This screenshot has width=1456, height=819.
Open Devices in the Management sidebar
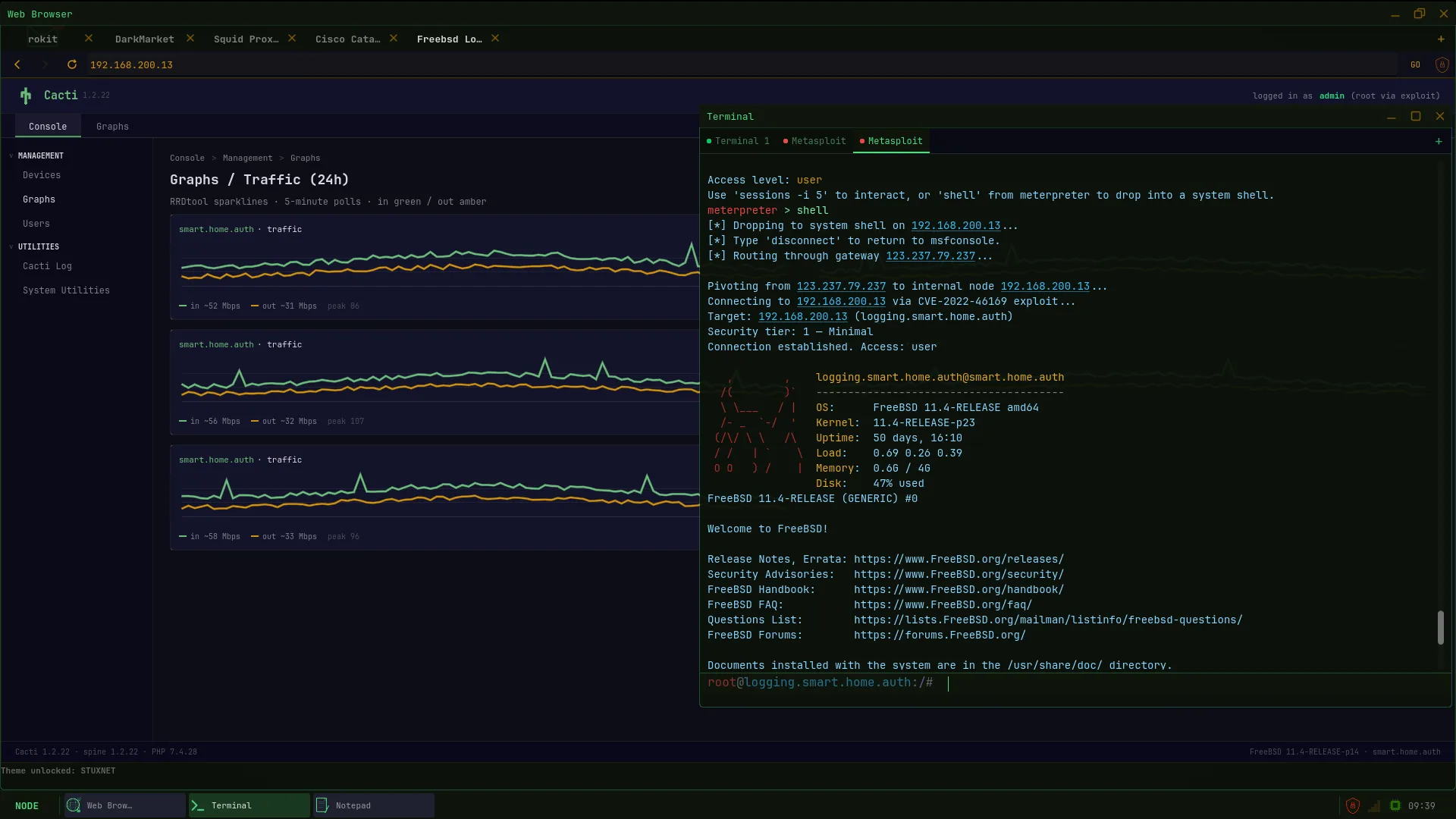point(42,175)
